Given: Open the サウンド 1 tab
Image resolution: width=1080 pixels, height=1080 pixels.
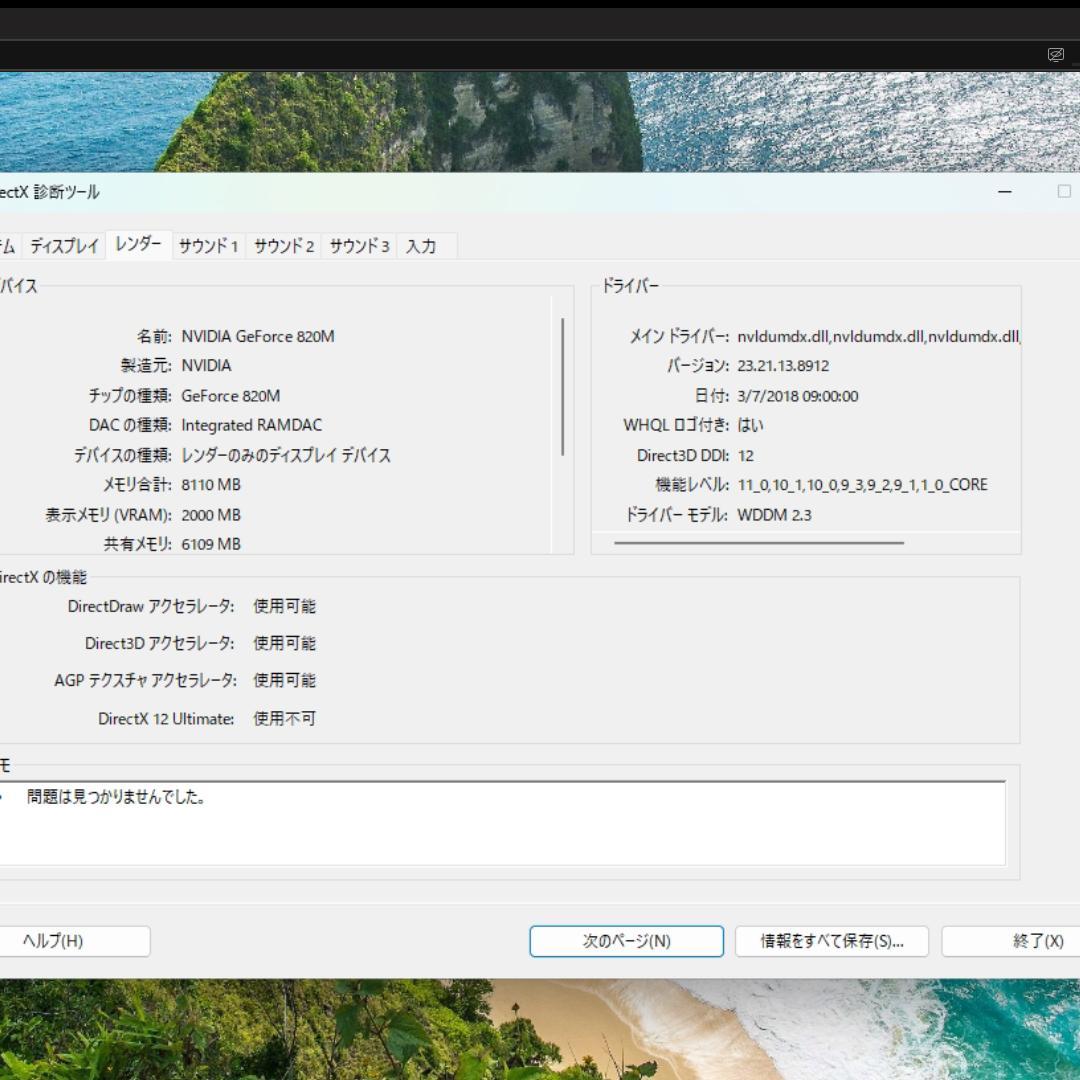Looking at the screenshot, I should (208, 246).
